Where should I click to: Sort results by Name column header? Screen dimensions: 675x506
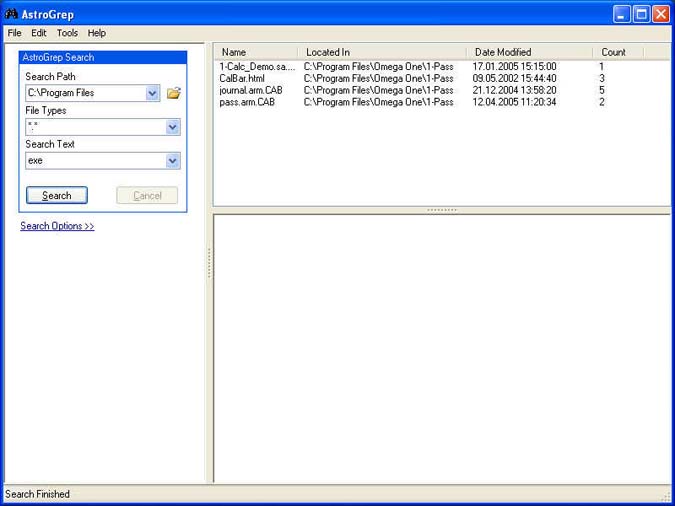coord(234,52)
